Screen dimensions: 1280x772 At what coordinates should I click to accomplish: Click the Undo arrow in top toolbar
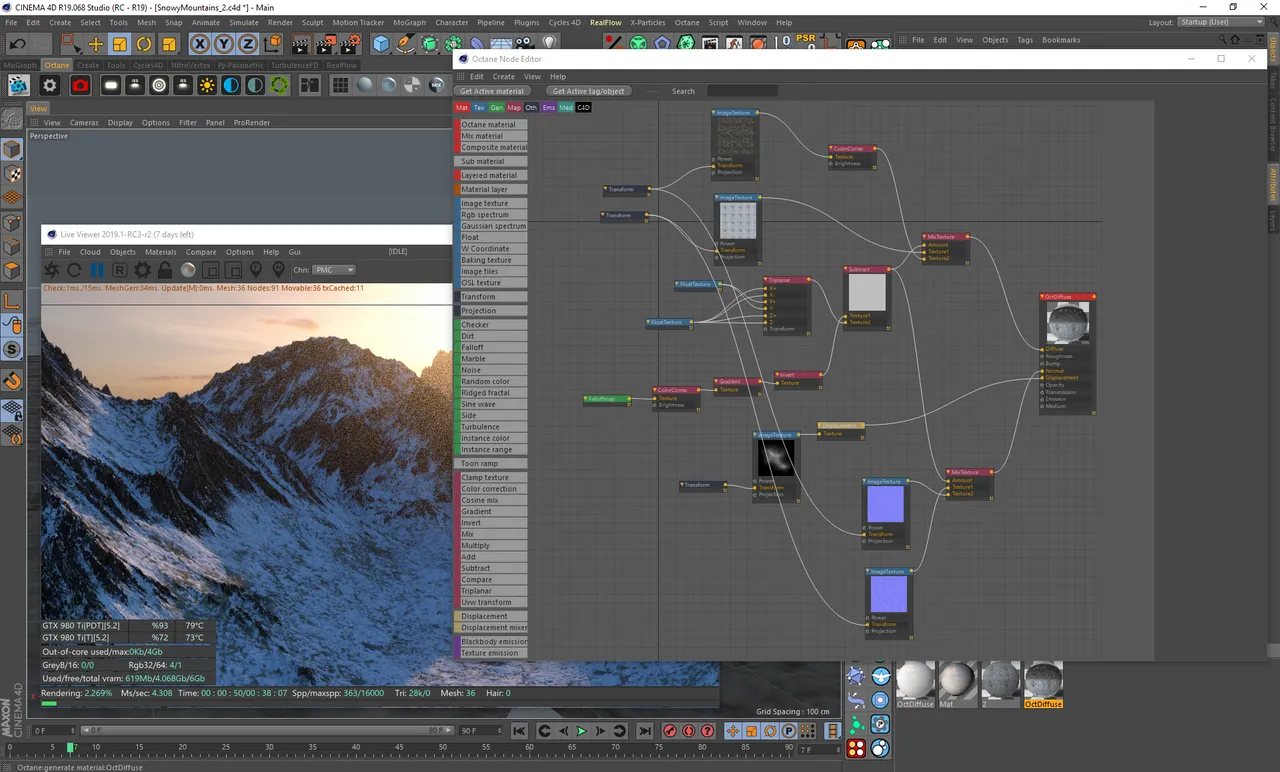(x=18, y=44)
